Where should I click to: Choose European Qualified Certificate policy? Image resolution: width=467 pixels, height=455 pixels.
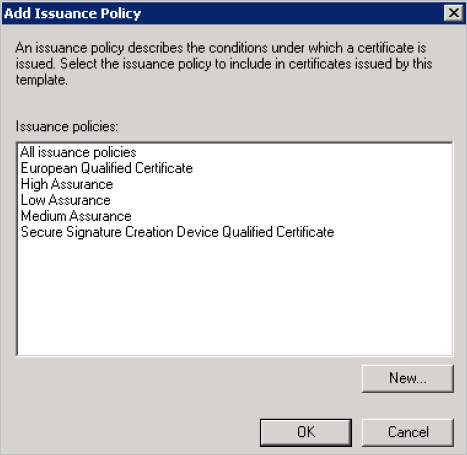(x=107, y=168)
